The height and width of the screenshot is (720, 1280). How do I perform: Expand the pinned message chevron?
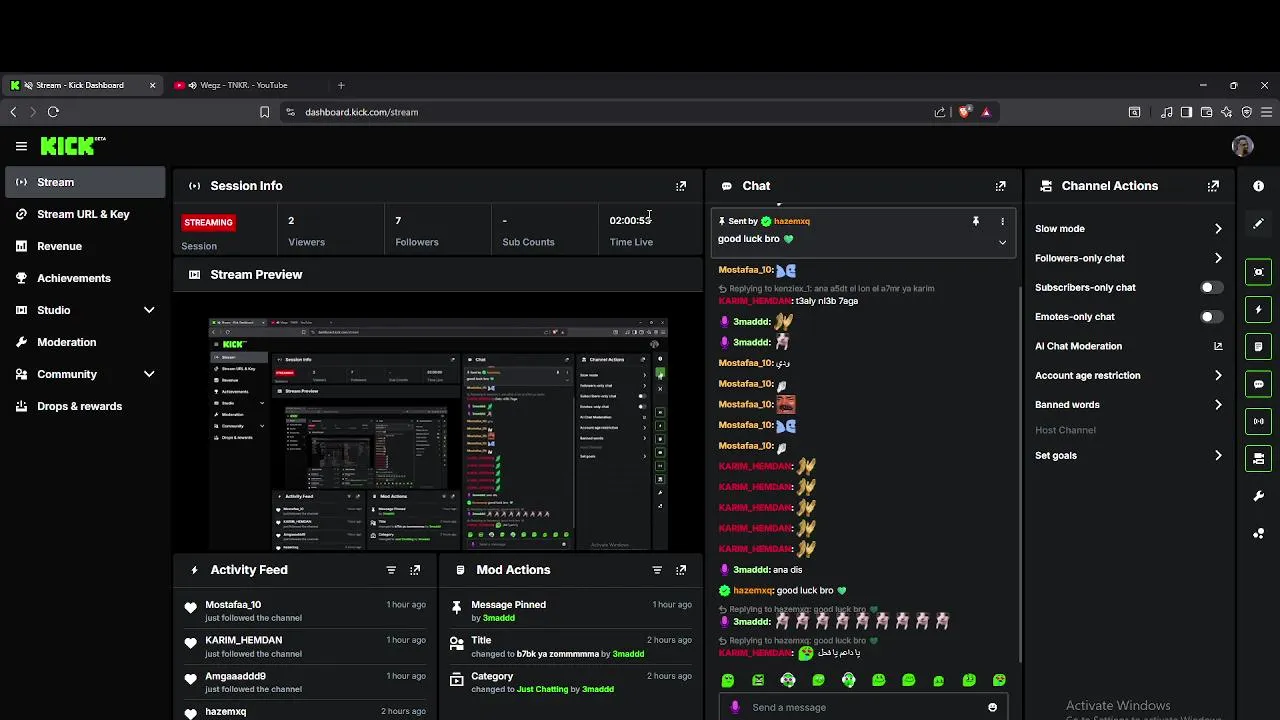1002,242
